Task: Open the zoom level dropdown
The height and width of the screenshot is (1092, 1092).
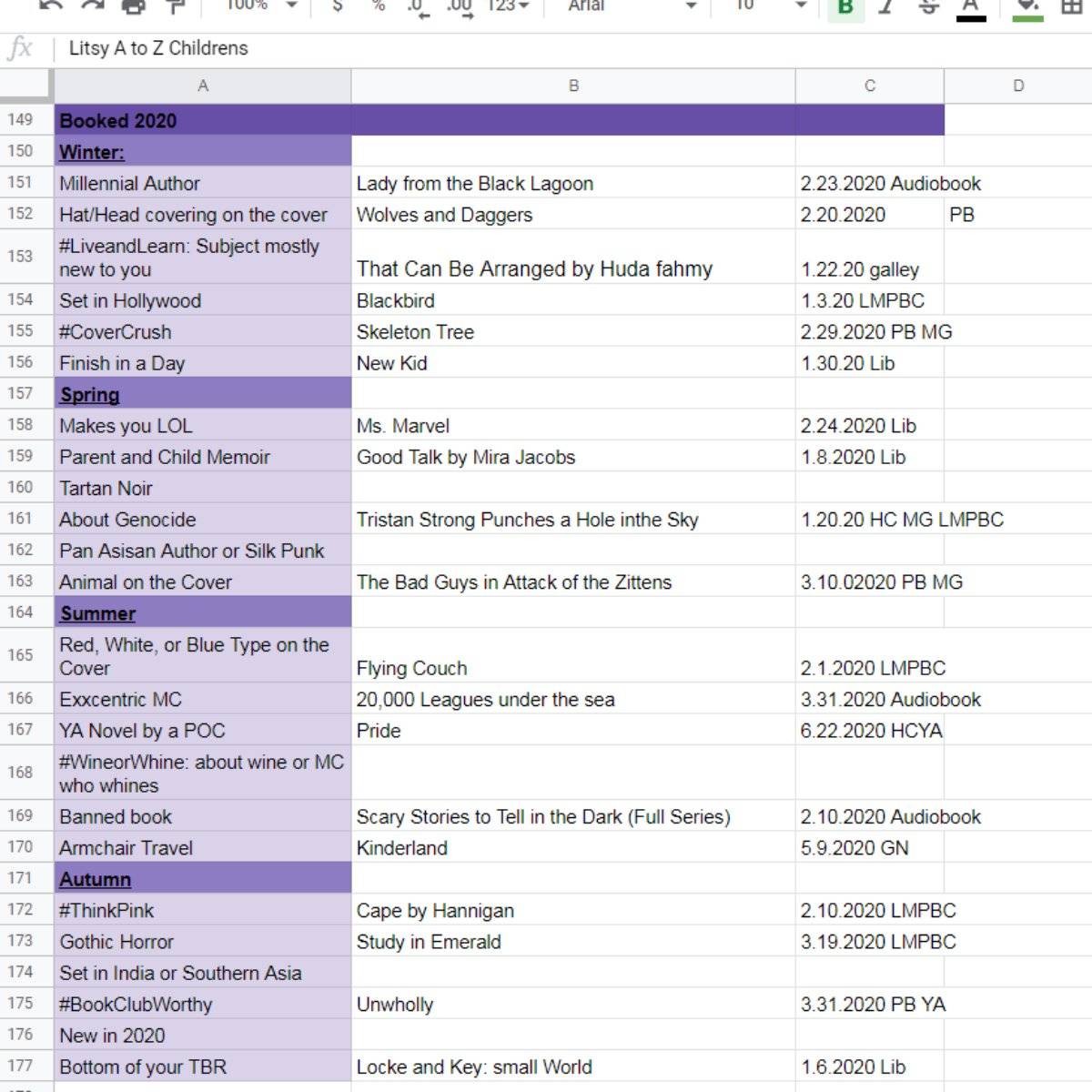Action: coord(262,5)
